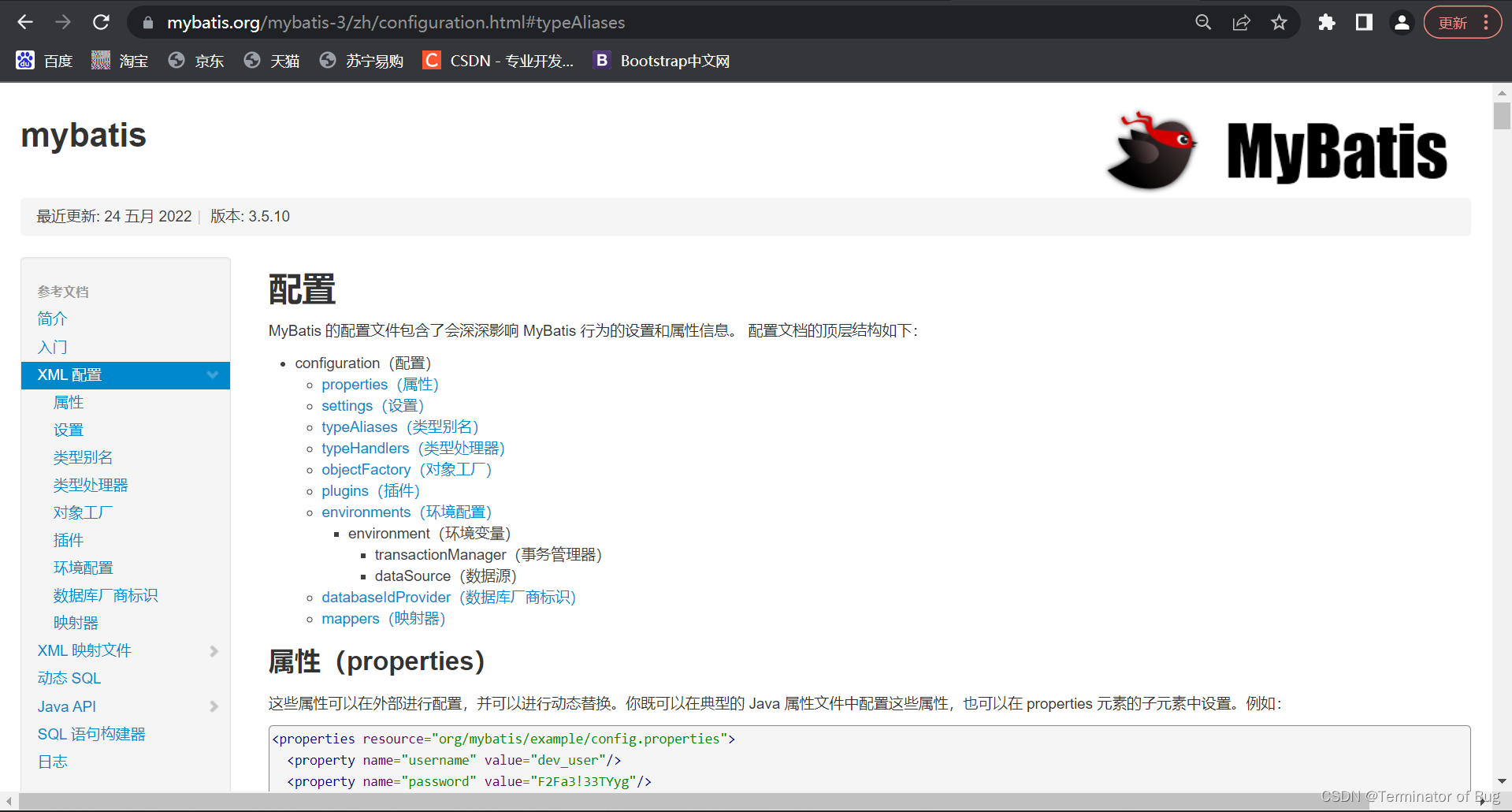1512x812 pixels.
Task: Open 环境配置 sidebar sub-item
Action: point(83,568)
